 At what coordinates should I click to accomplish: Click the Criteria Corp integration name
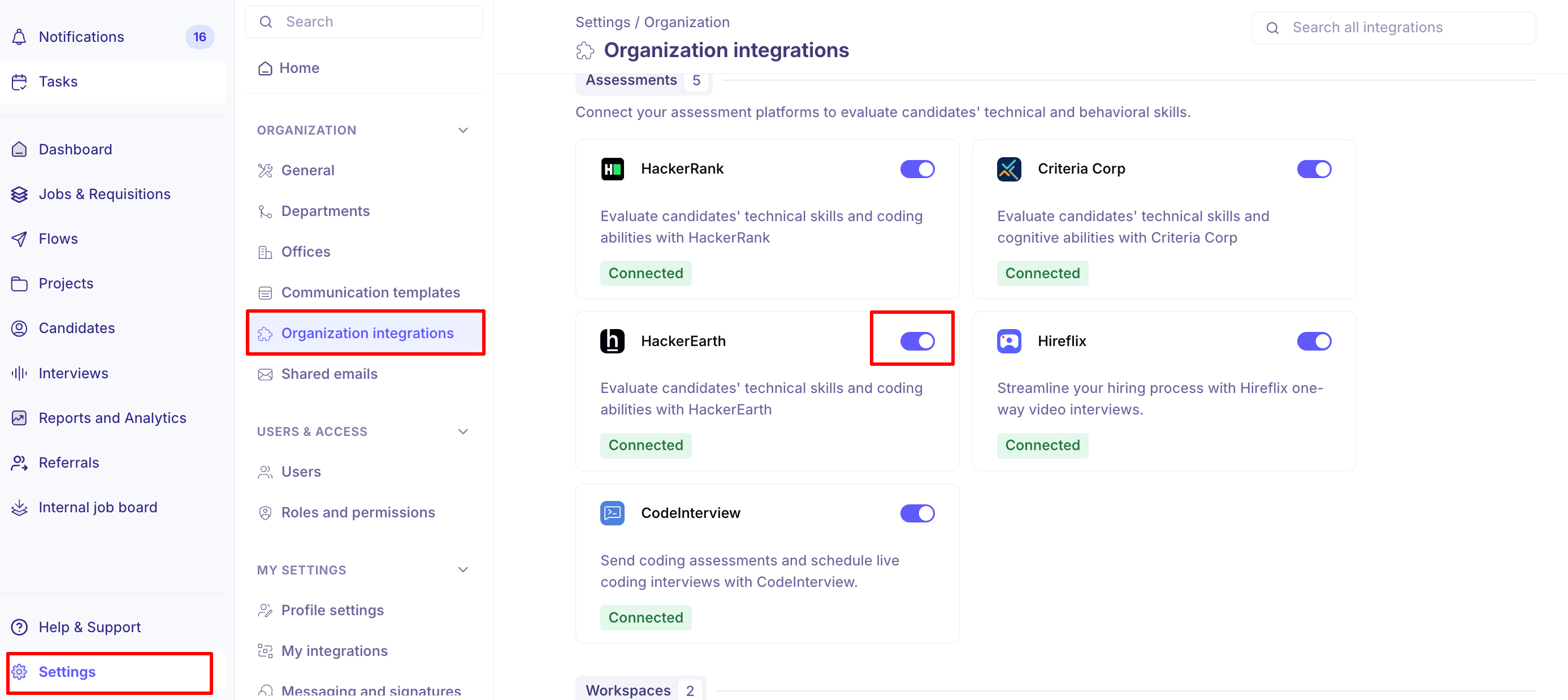pos(1081,169)
